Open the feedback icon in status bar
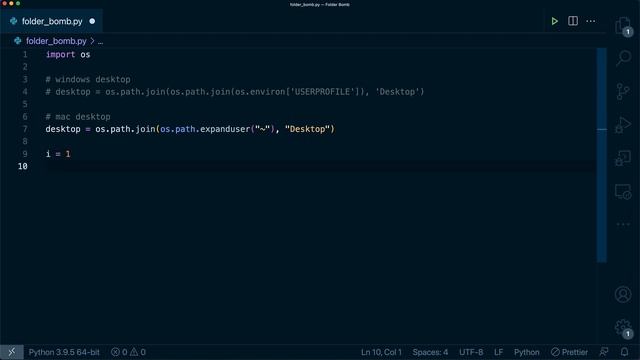Viewport: 640px width, 360px height. tap(604, 352)
